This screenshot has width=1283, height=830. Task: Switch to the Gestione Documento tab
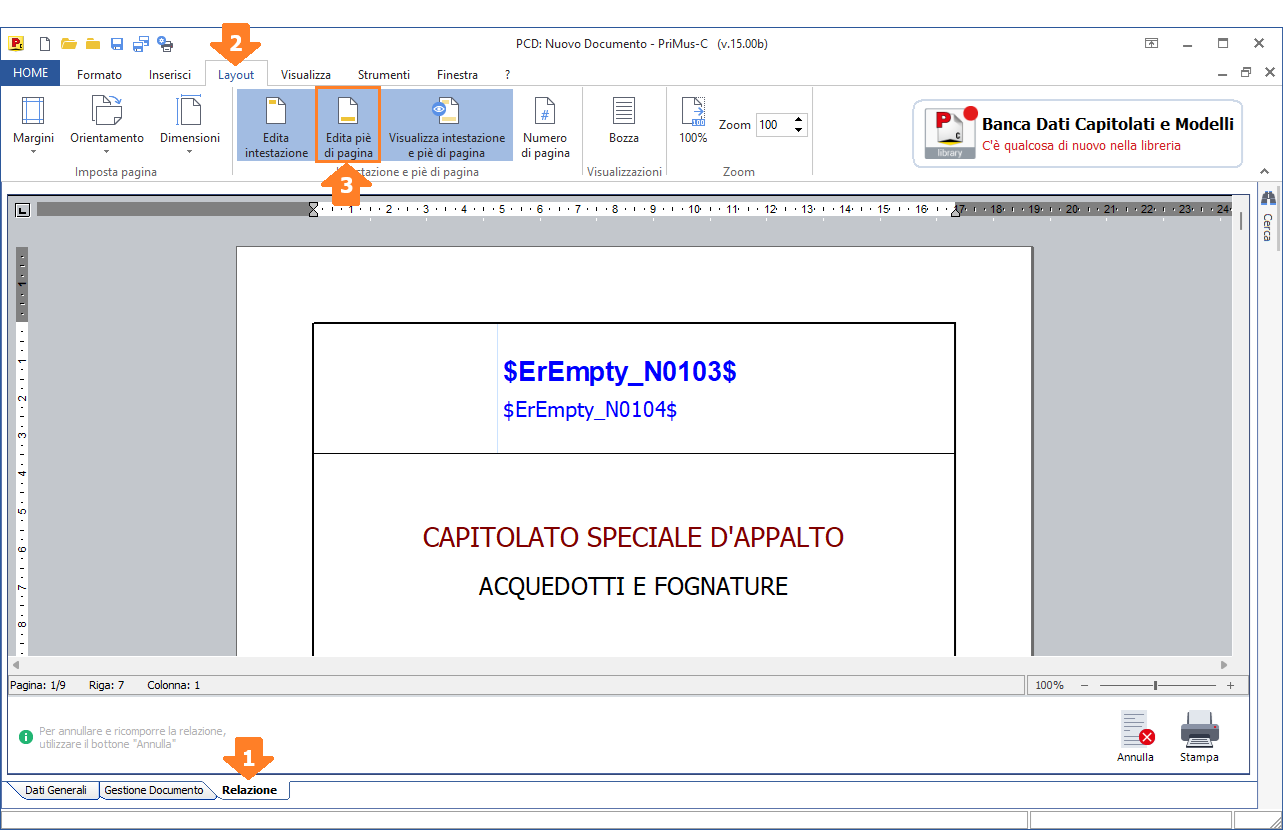click(154, 790)
